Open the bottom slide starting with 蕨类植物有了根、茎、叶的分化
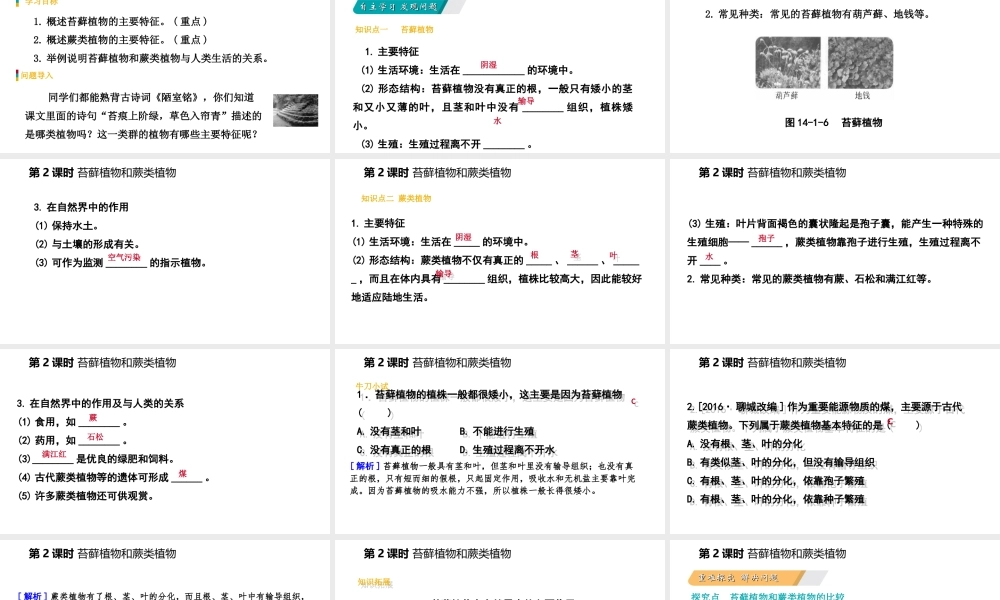The width and height of the screenshot is (1000, 600). coord(165,570)
